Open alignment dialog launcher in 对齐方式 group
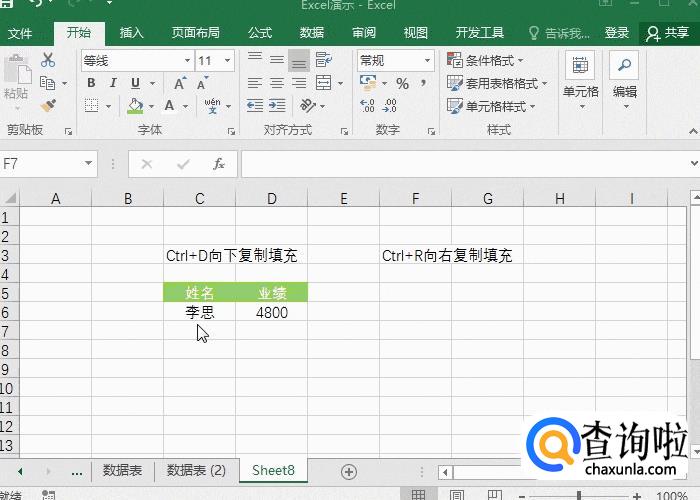Image resolution: width=700 pixels, height=500 pixels. click(344, 131)
